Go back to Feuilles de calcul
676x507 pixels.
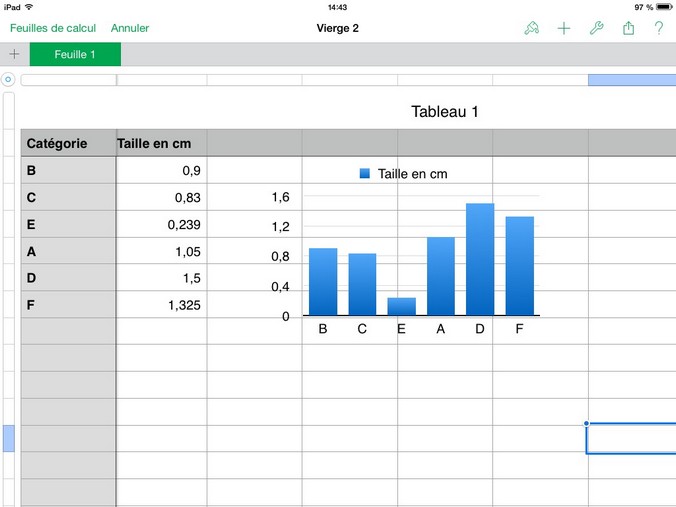coord(53,28)
